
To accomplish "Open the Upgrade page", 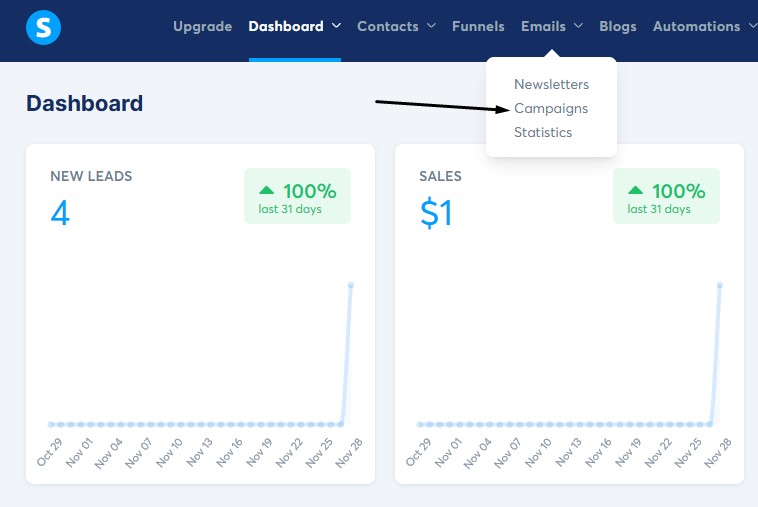I will point(202,27).
